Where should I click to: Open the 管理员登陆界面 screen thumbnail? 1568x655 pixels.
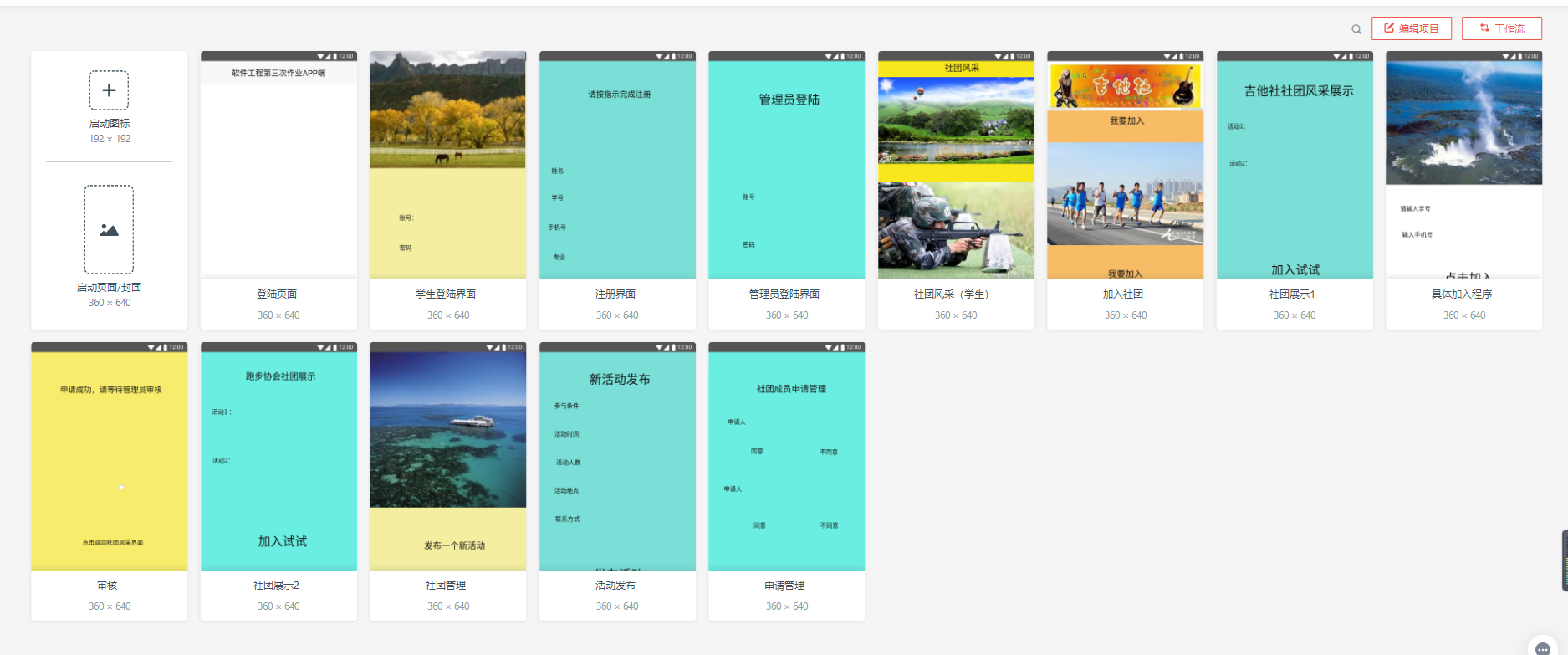coord(787,165)
